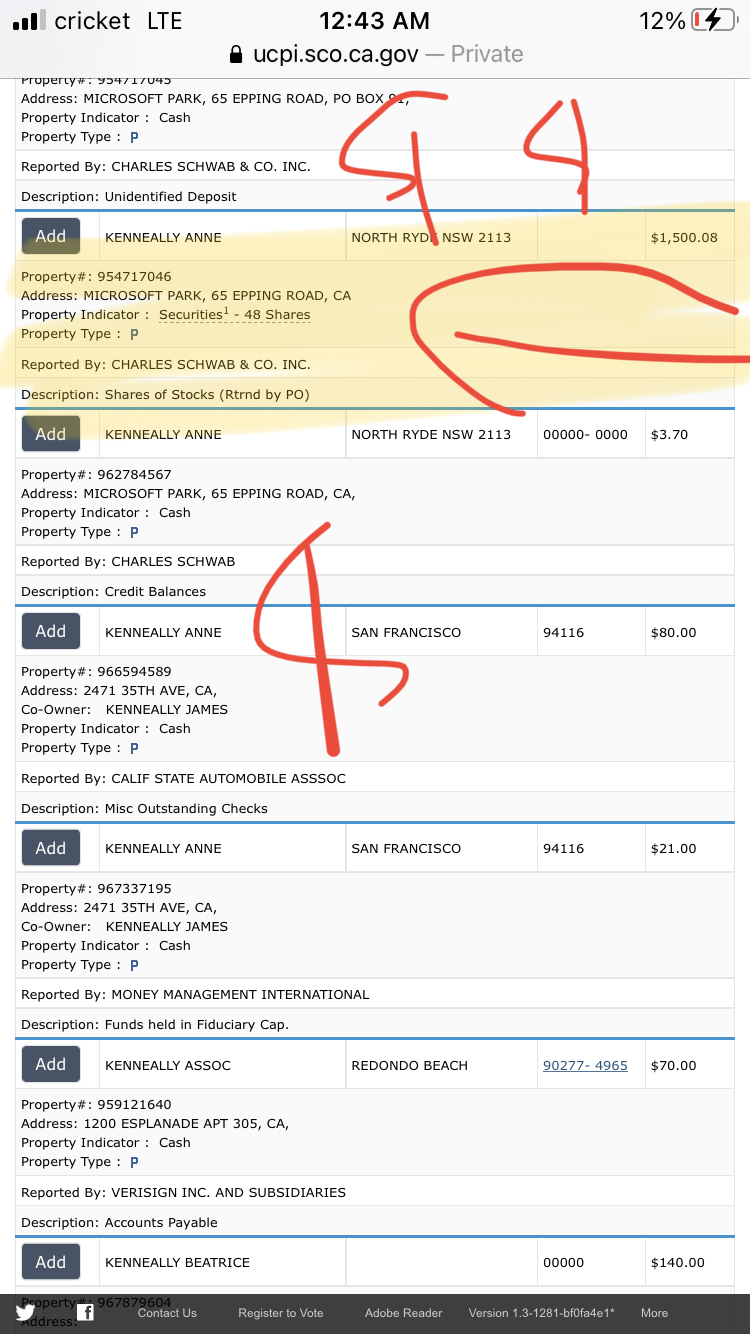Click Description: Credit Balances
Viewport: 750px width, 1334px height.
[x=114, y=592]
